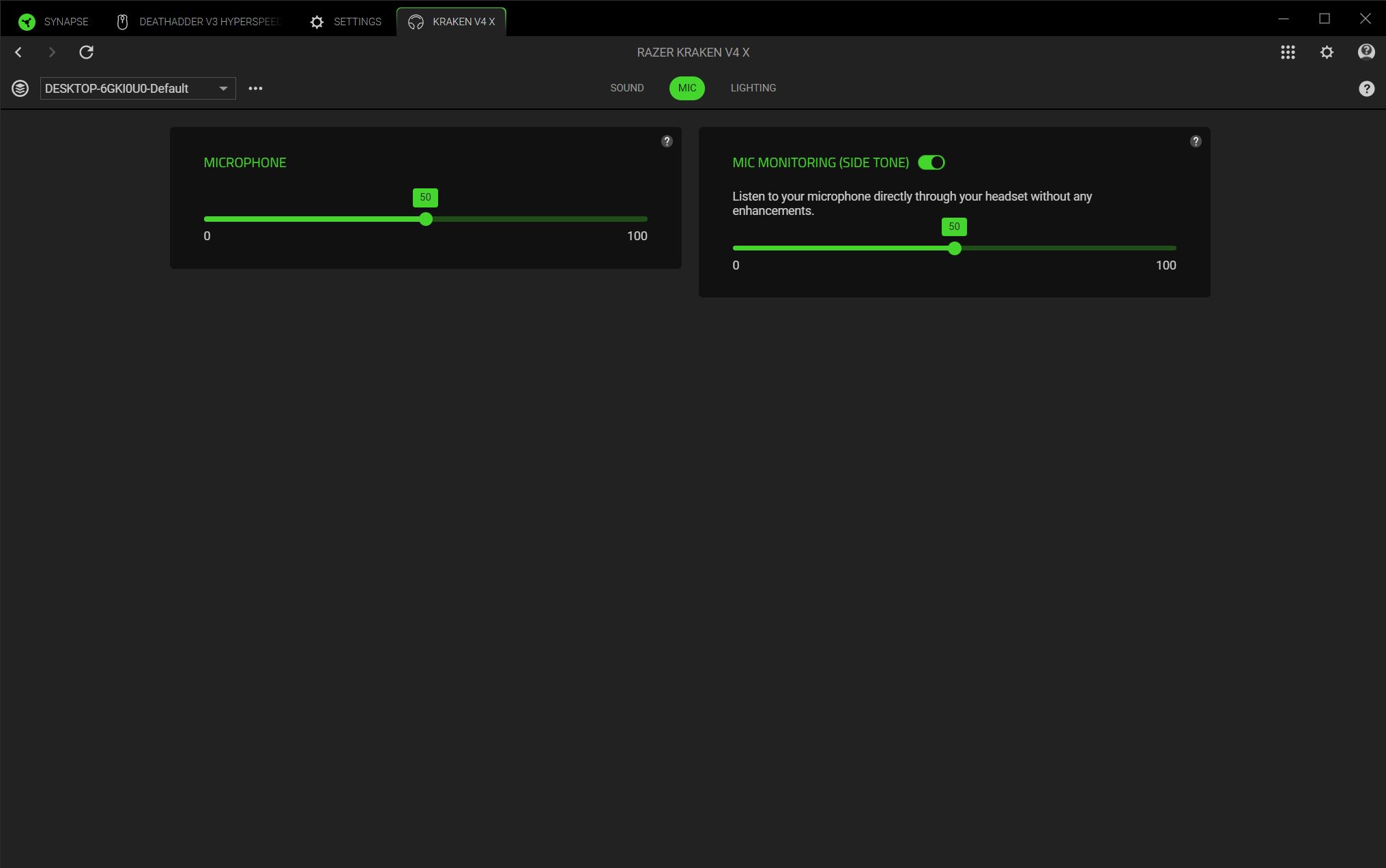Select the Kraken V4 X tab

click(x=451, y=22)
